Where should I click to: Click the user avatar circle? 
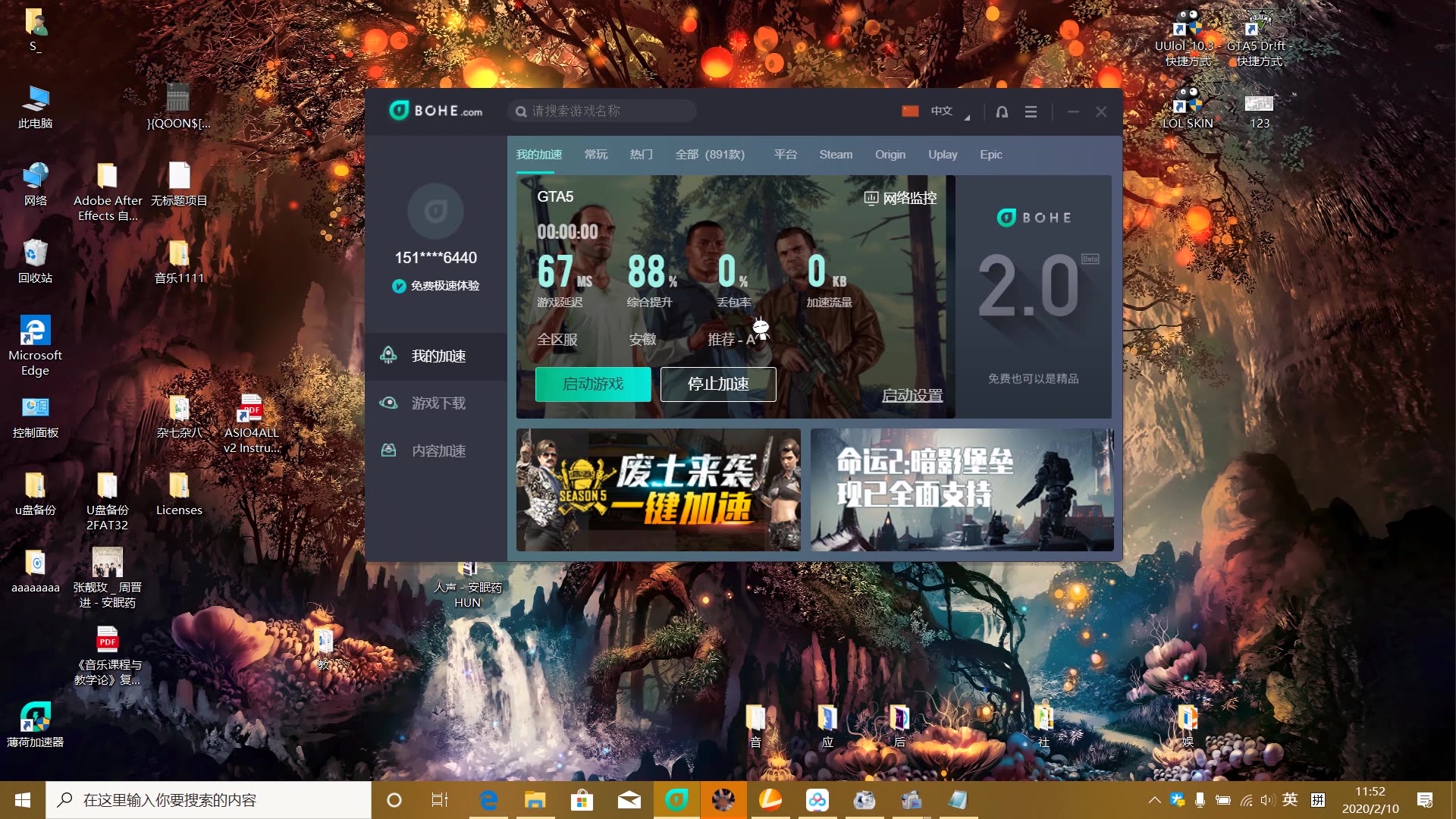pos(435,211)
